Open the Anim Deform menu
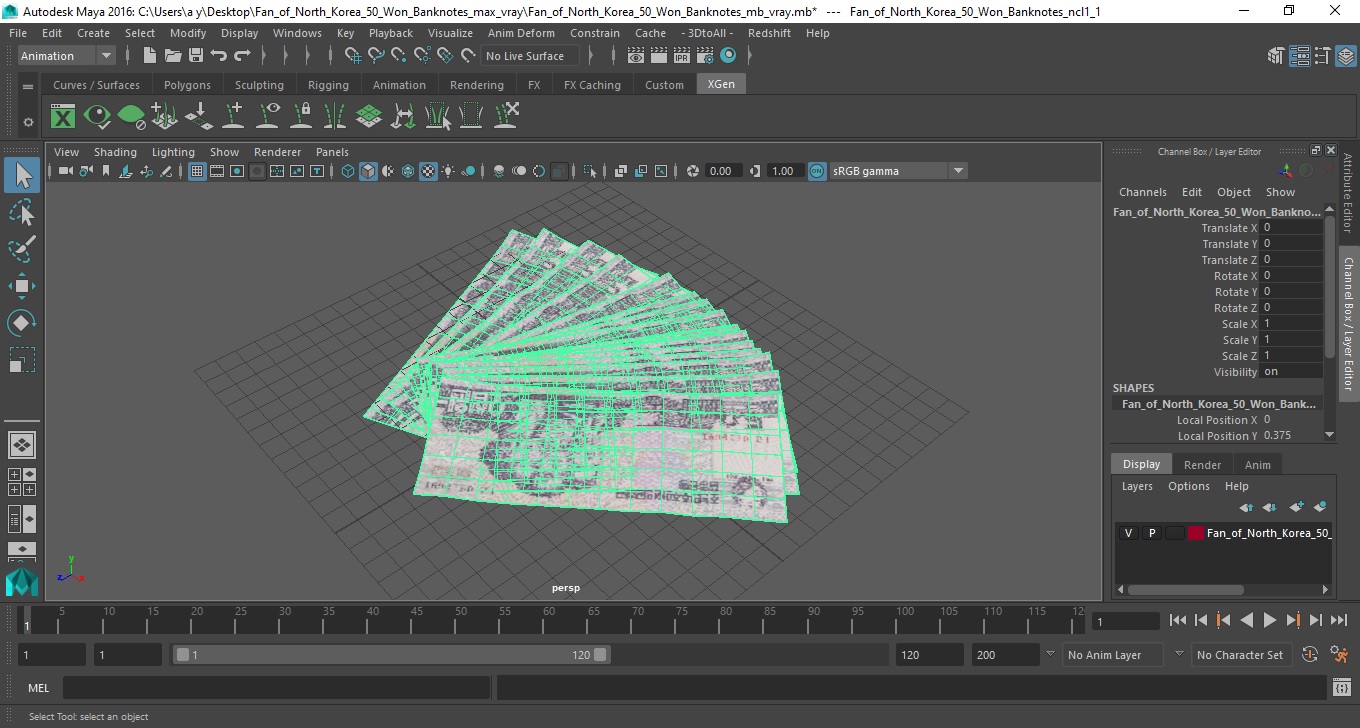Viewport: 1360px width, 728px height. pyautogui.click(x=521, y=33)
